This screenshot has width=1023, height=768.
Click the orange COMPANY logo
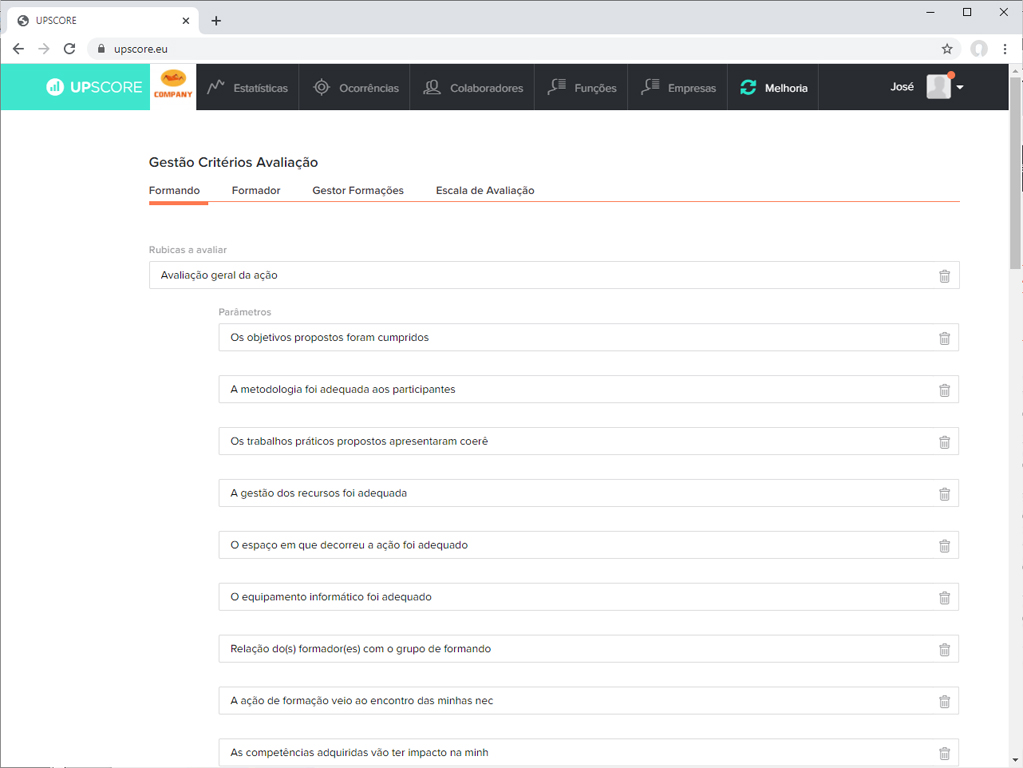point(173,84)
